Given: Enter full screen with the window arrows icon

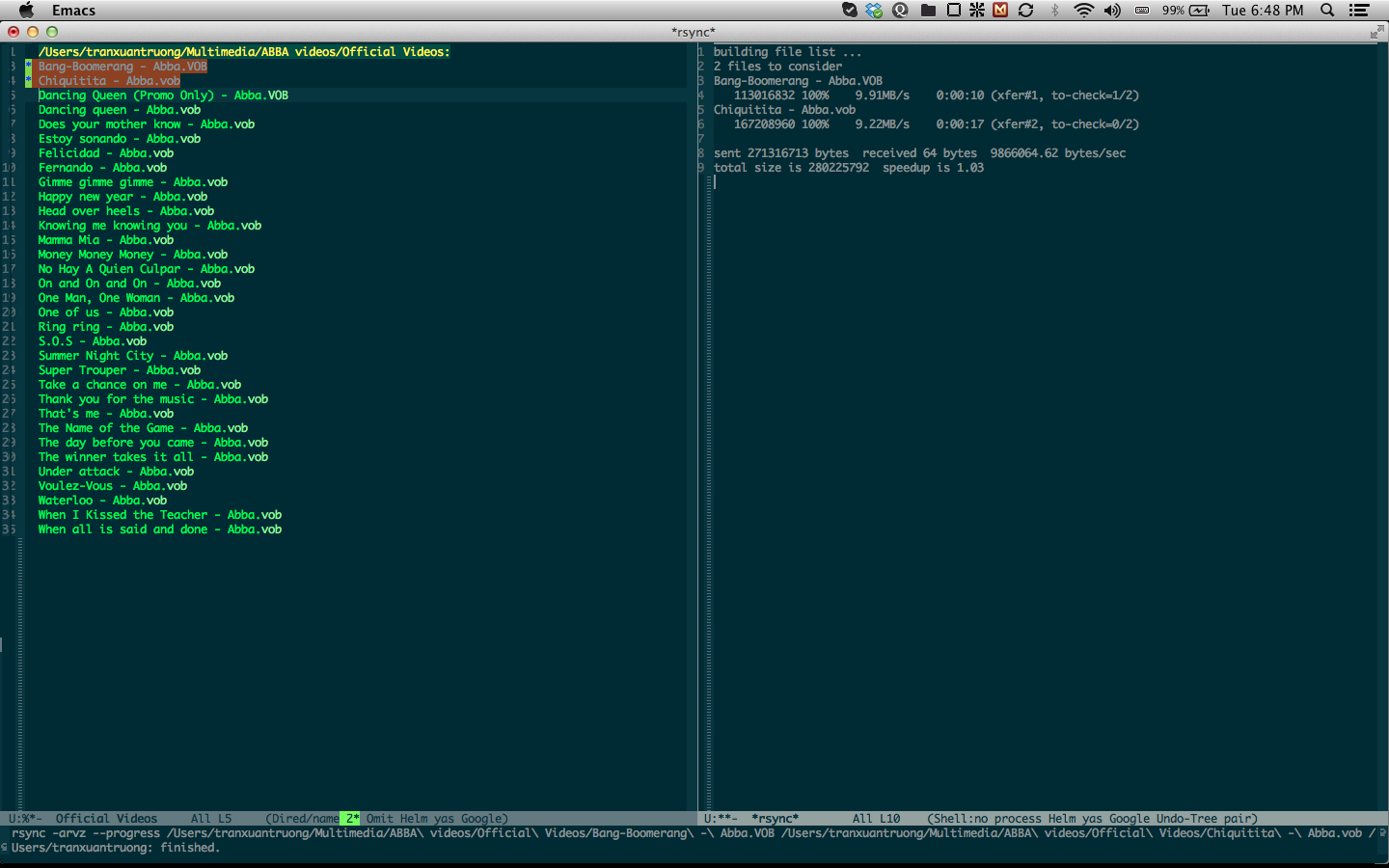Looking at the screenshot, I should pyautogui.click(x=1376, y=32).
